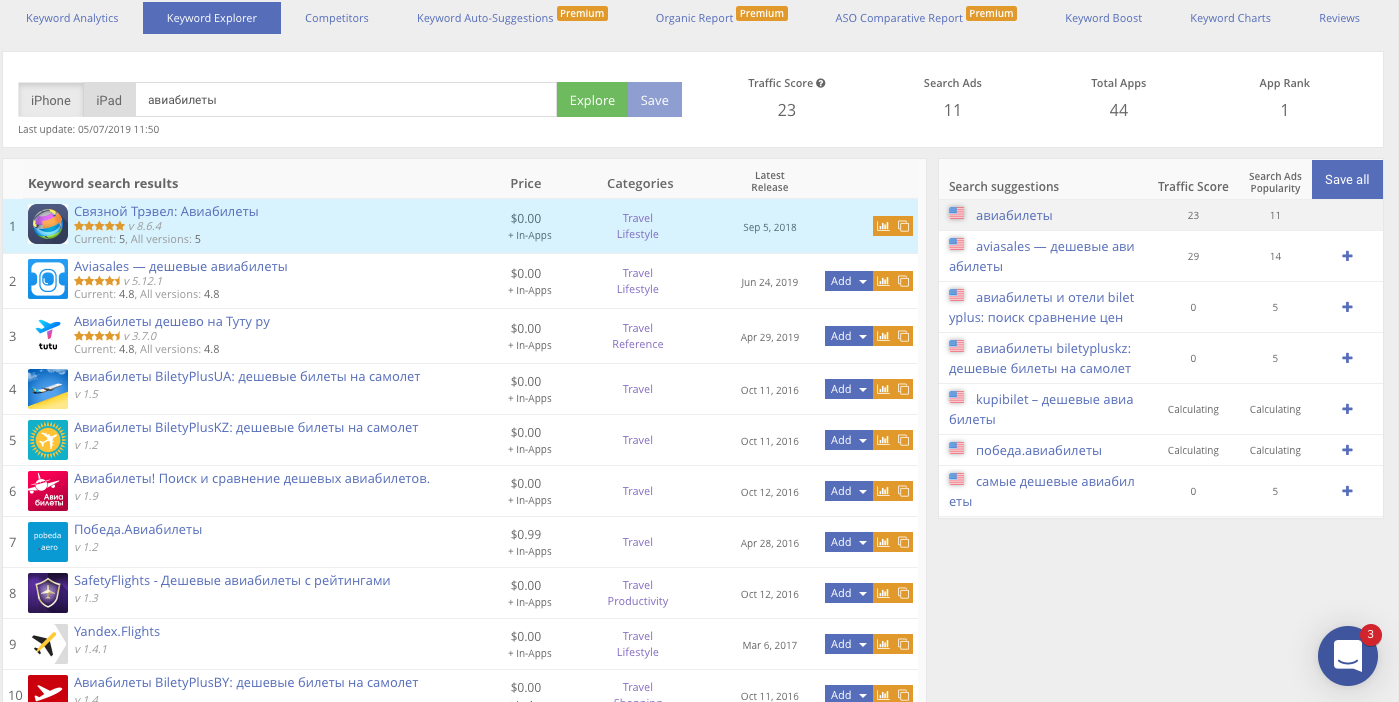Open the SafetyFlights app link

point(232,581)
